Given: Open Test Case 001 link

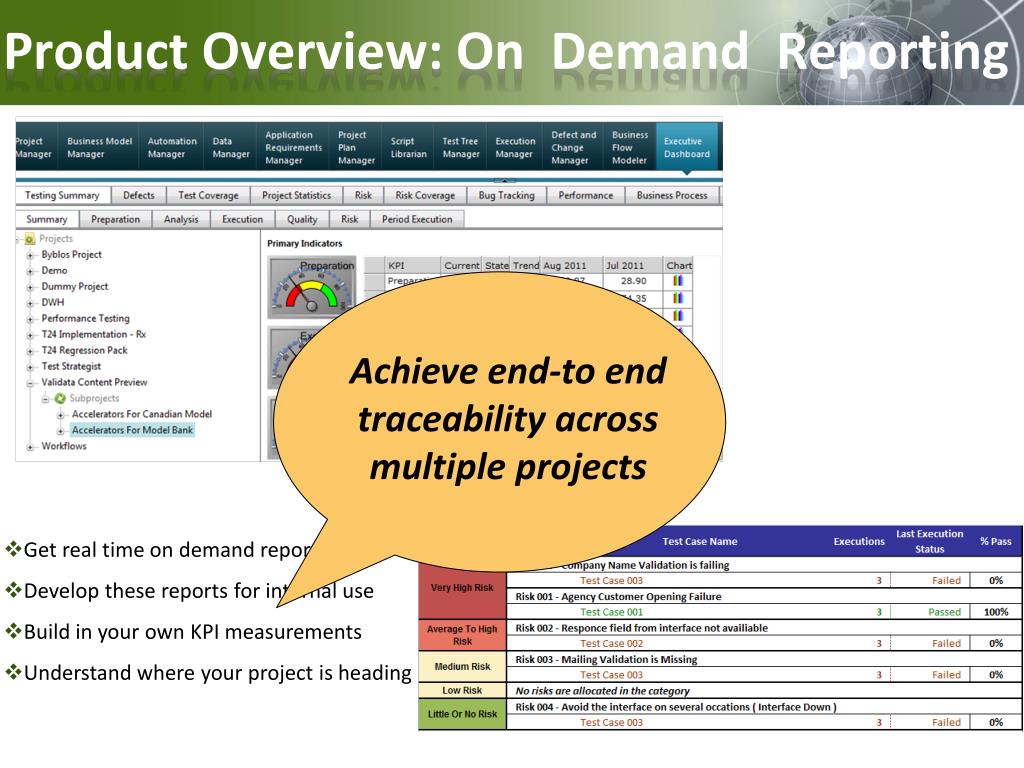Looking at the screenshot, I should [611, 612].
